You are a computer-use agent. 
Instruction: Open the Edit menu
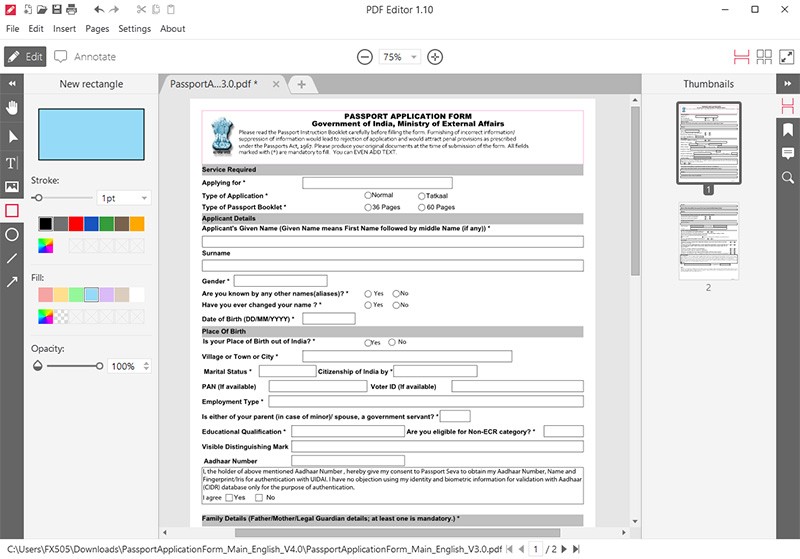click(36, 29)
